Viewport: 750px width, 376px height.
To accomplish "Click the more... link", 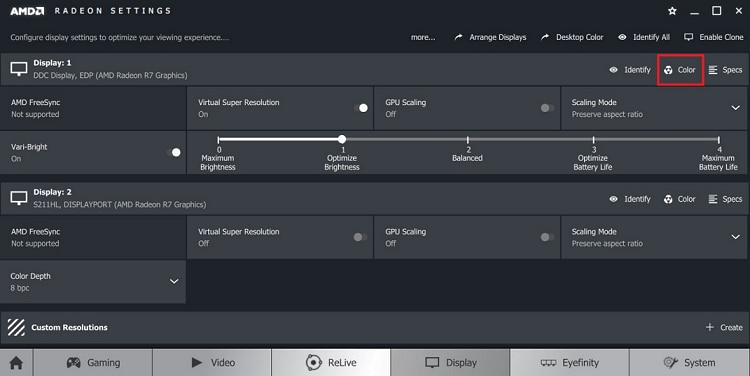I will click(423, 37).
